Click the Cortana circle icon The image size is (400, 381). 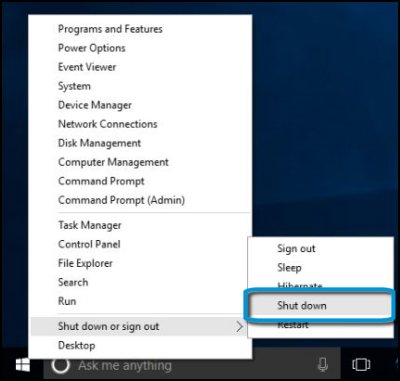[x=61, y=365]
